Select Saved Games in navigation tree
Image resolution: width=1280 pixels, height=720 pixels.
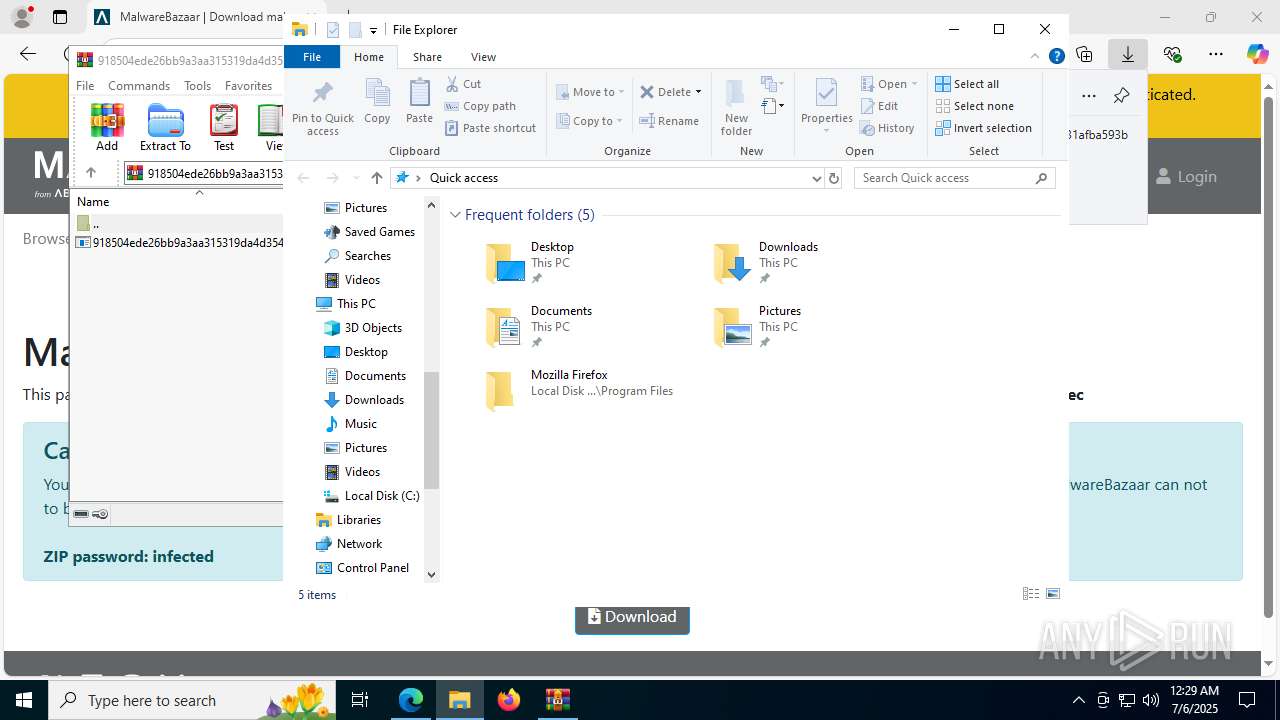click(x=369, y=232)
